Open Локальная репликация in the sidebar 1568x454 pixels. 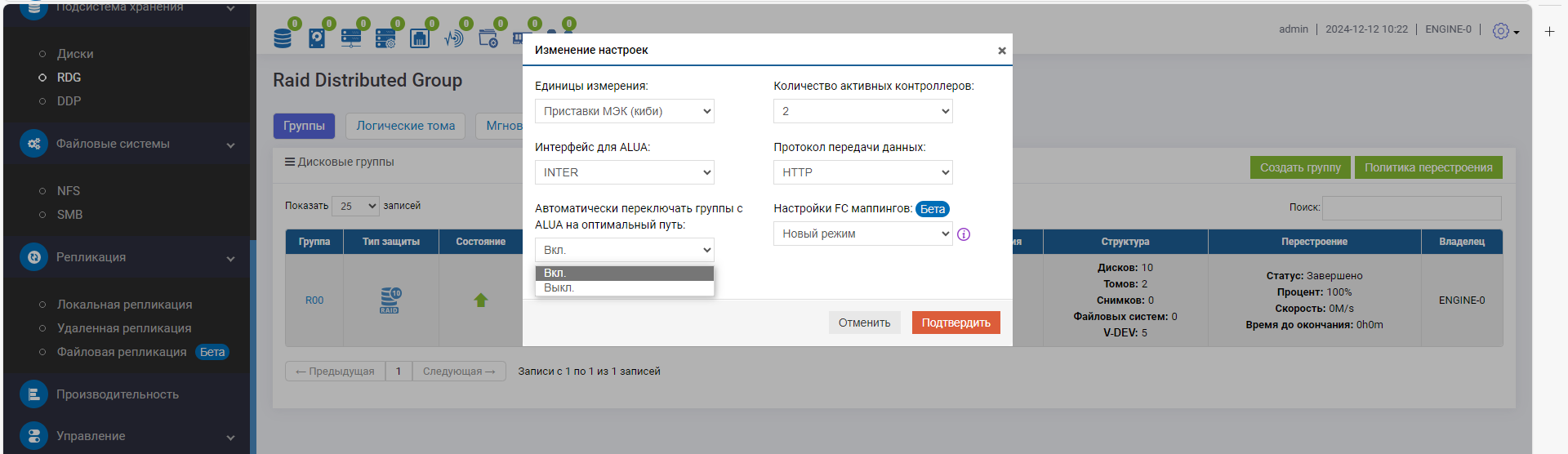pos(124,305)
